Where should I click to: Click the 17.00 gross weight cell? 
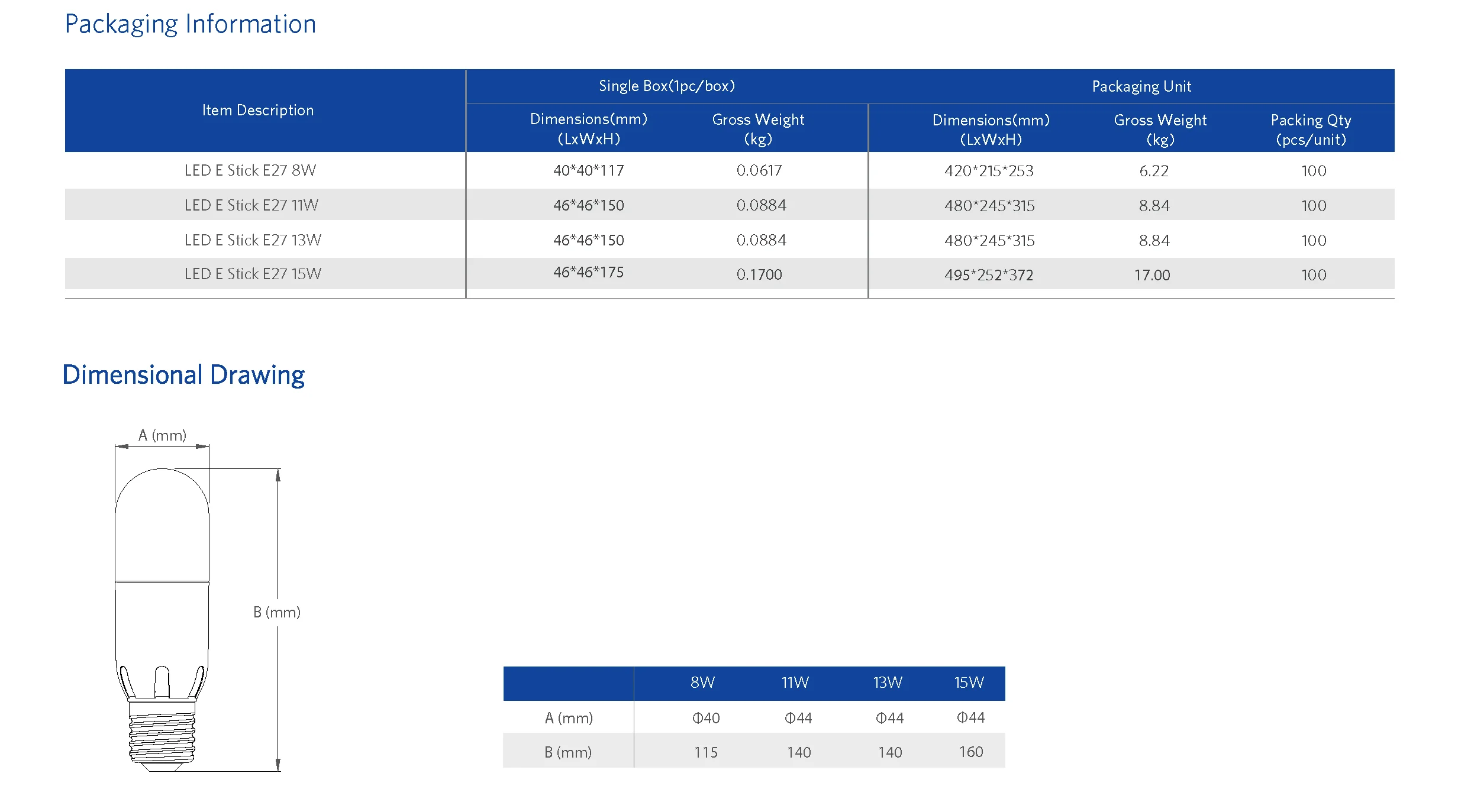click(1151, 275)
